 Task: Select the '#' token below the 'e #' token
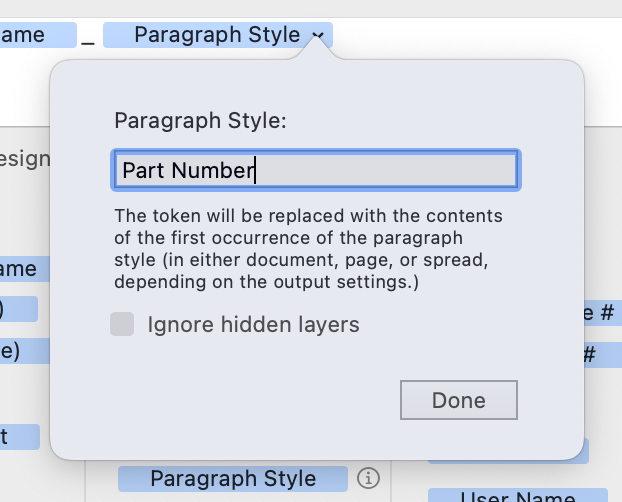(x=603, y=354)
